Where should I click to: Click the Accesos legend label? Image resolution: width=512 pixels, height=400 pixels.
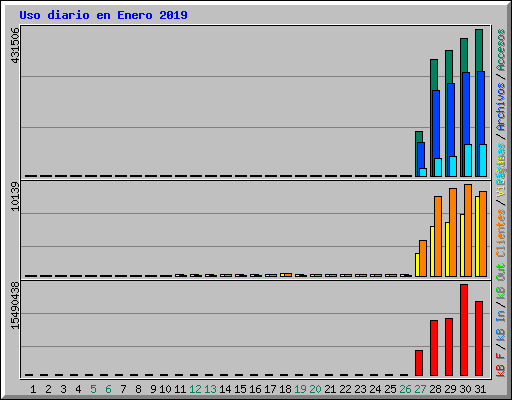[x=501, y=50]
